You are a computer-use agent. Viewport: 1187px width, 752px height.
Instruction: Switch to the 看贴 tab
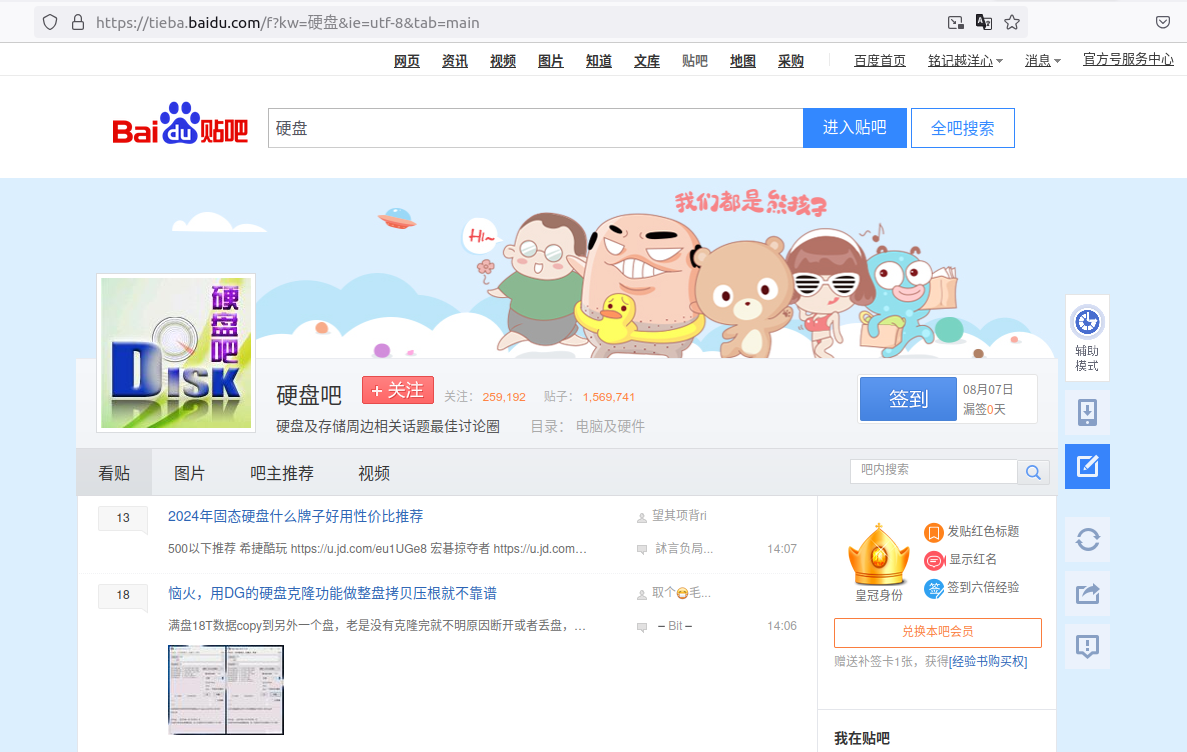click(x=114, y=473)
